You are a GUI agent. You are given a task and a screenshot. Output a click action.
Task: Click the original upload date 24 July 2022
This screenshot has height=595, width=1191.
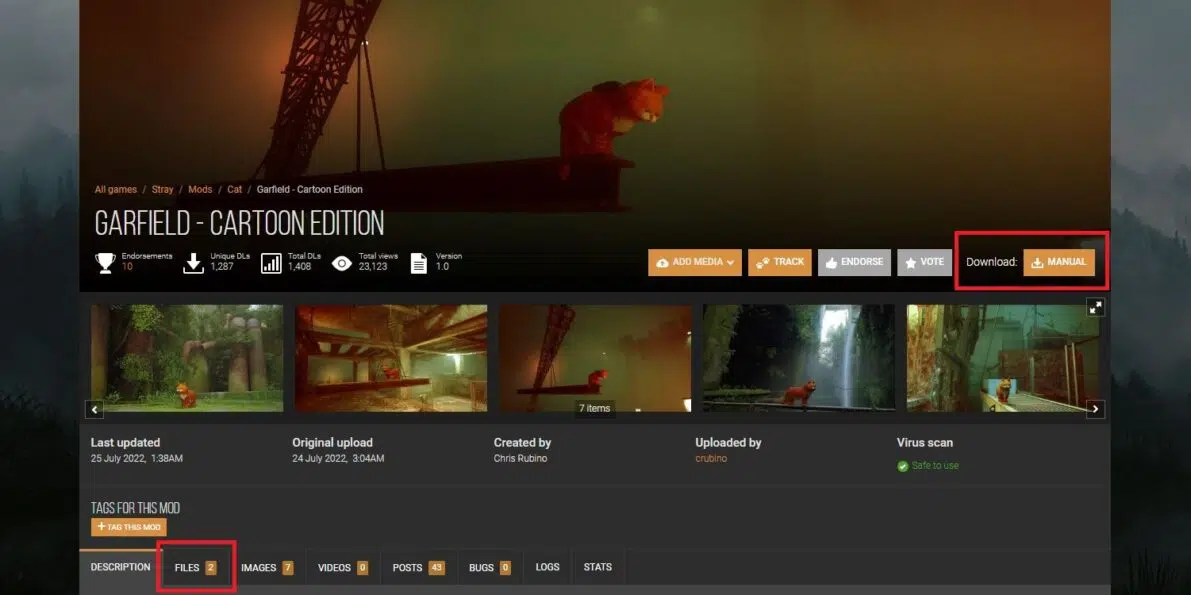coord(338,459)
